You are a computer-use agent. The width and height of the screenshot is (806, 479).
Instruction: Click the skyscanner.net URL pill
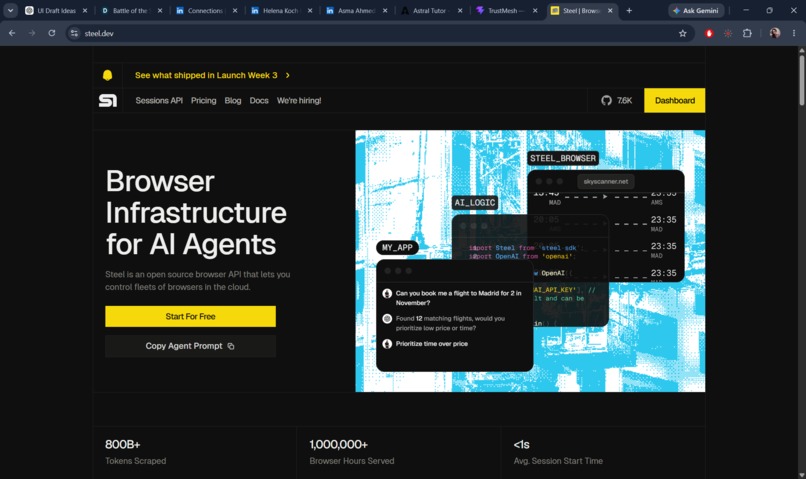(606, 181)
